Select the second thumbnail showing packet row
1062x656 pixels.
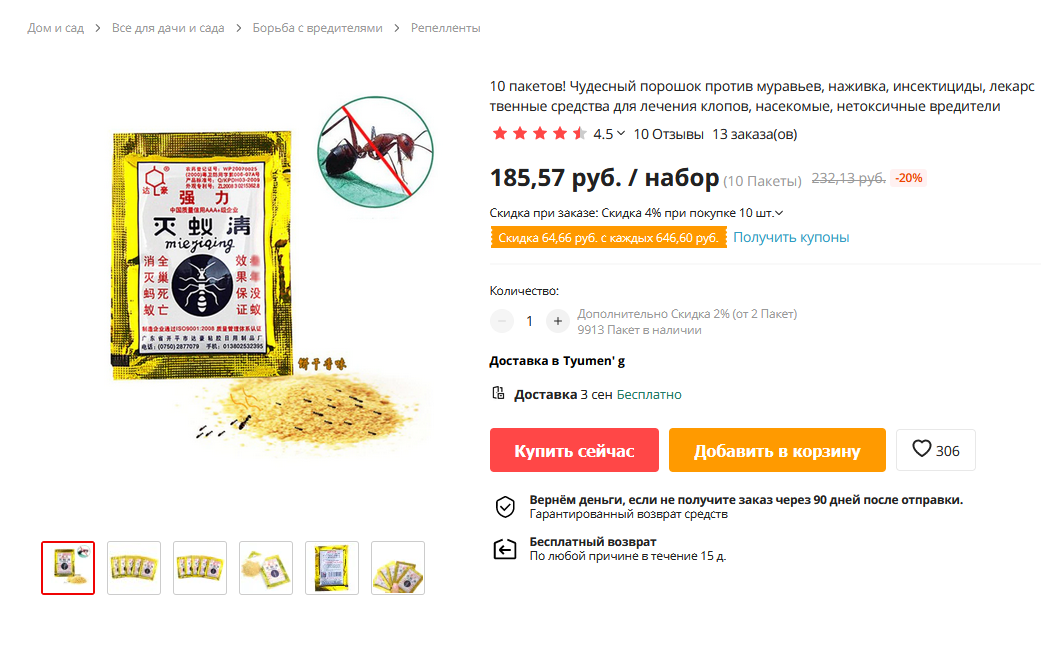pyautogui.click(x=134, y=568)
